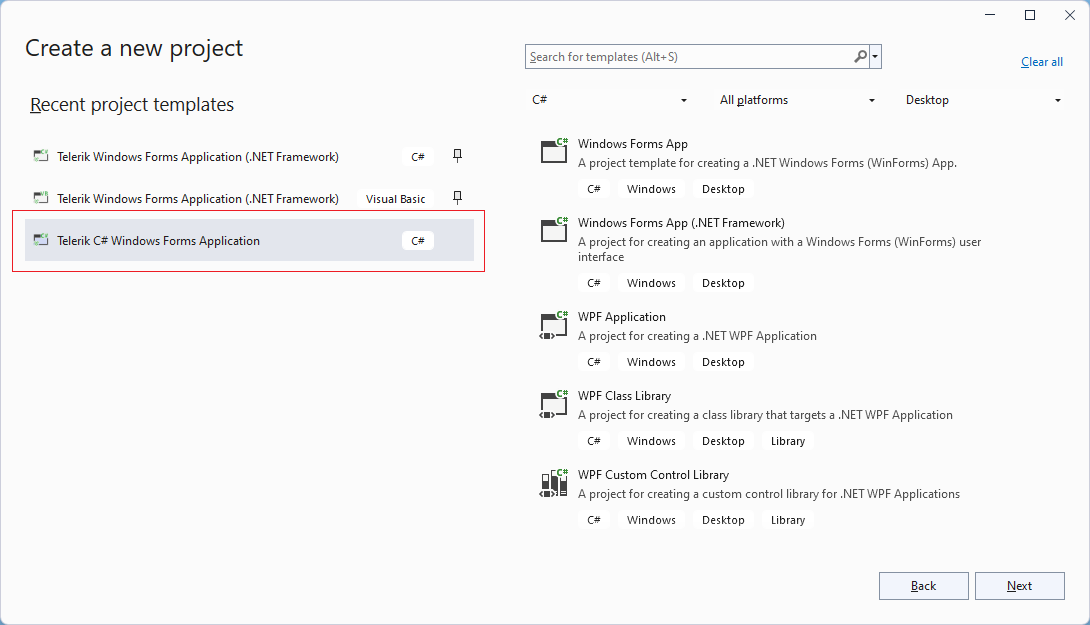
Task: Open the All platforms filter dropdown
Action: (797, 100)
